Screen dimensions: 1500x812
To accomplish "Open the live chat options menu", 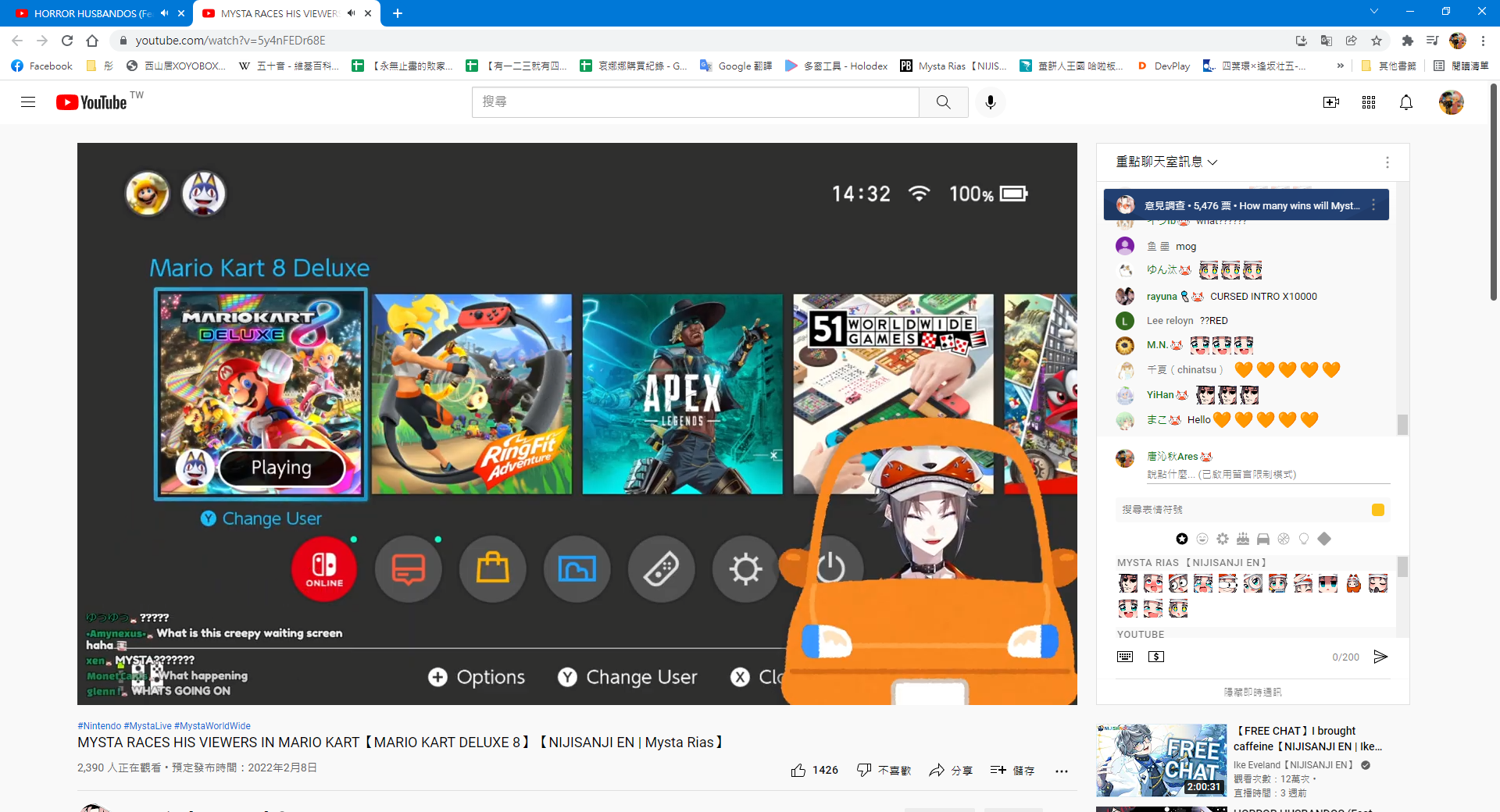I will point(1387,162).
